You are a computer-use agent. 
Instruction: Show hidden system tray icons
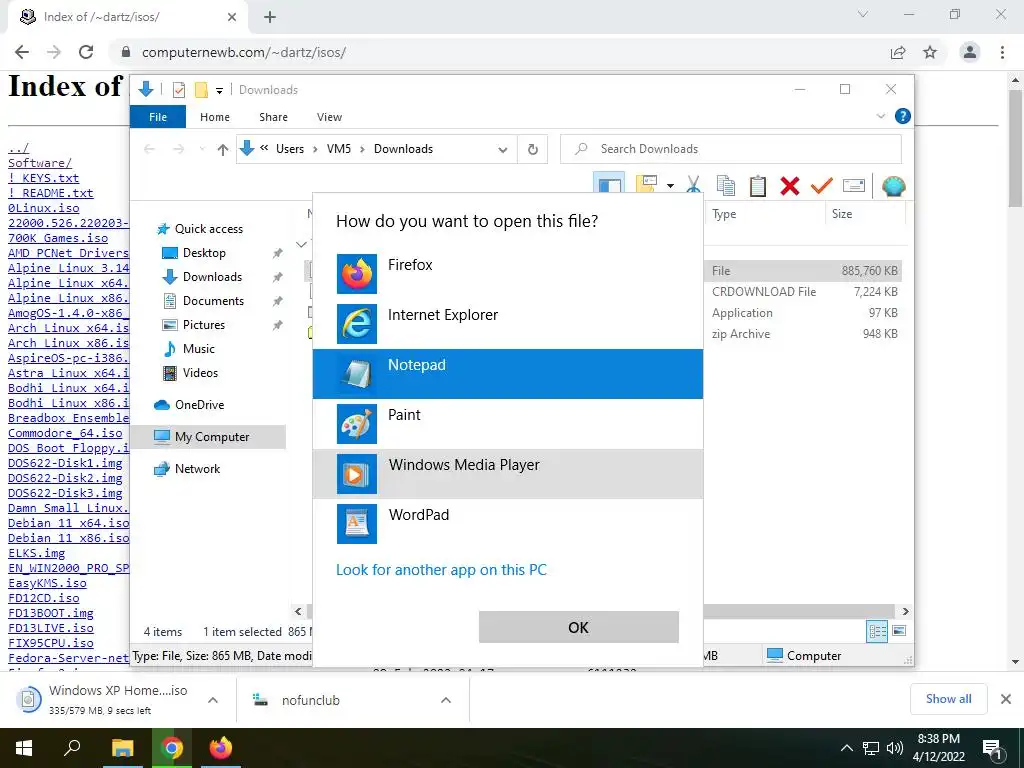coord(846,748)
